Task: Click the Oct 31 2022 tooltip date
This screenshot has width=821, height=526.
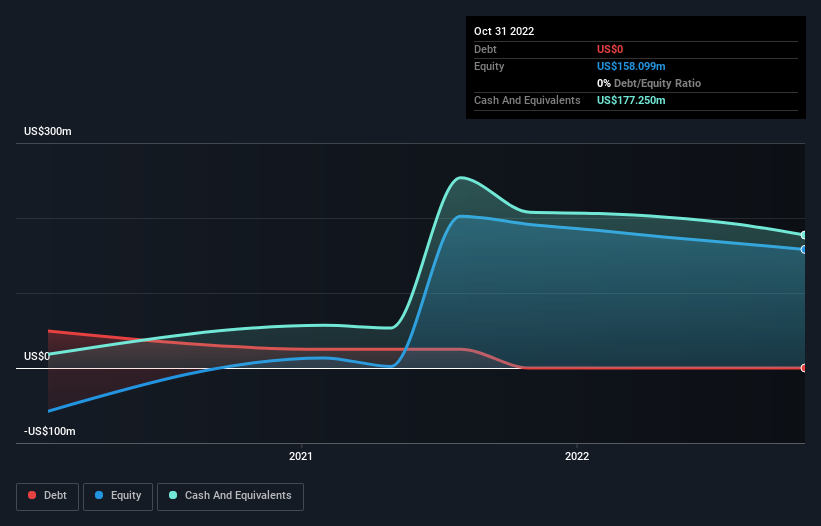Action: click(504, 31)
